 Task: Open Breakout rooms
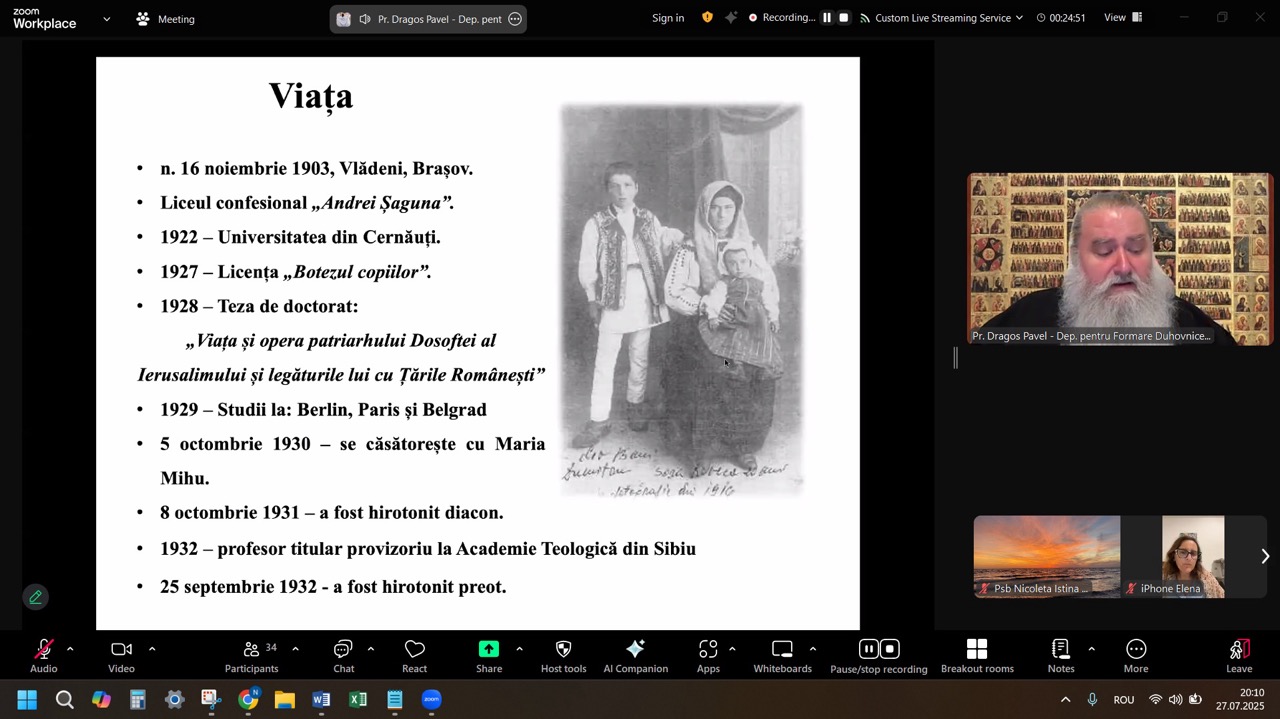977,656
